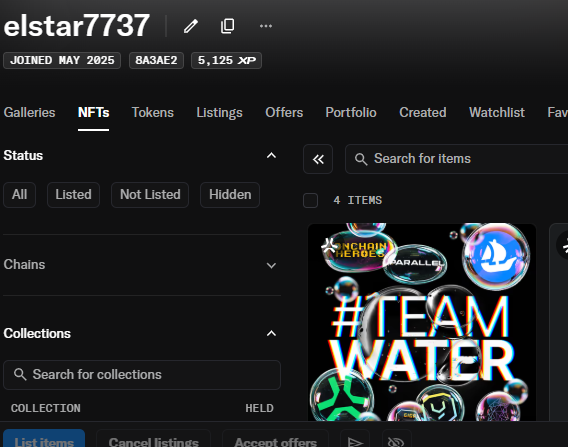Select the NFTs tab
This screenshot has height=447, width=568.
(93, 113)
